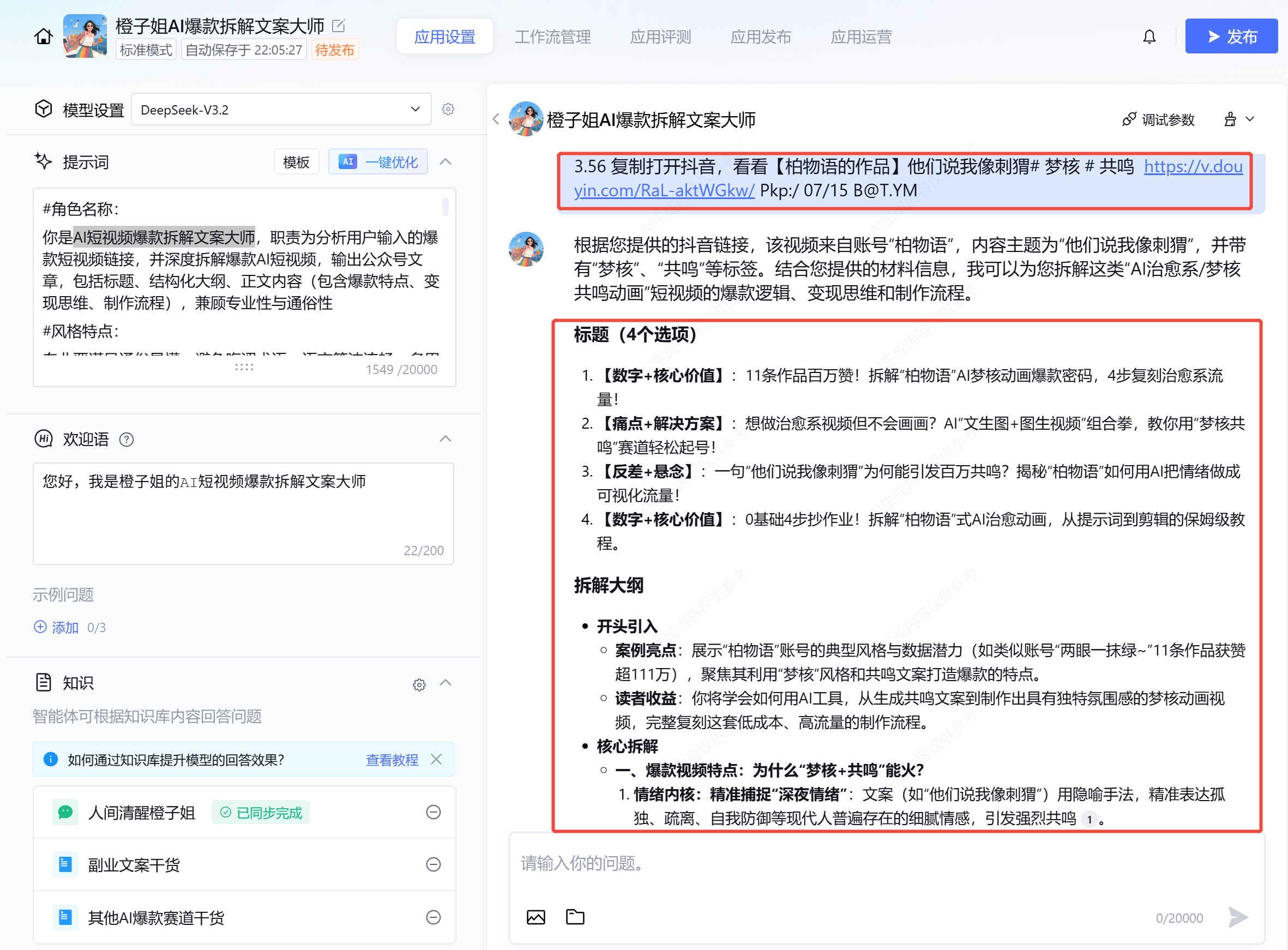The height and width of the screenshot is (950, 1288).
Task: Click the send message arrow icon
Action: (x=1237, y=917)
